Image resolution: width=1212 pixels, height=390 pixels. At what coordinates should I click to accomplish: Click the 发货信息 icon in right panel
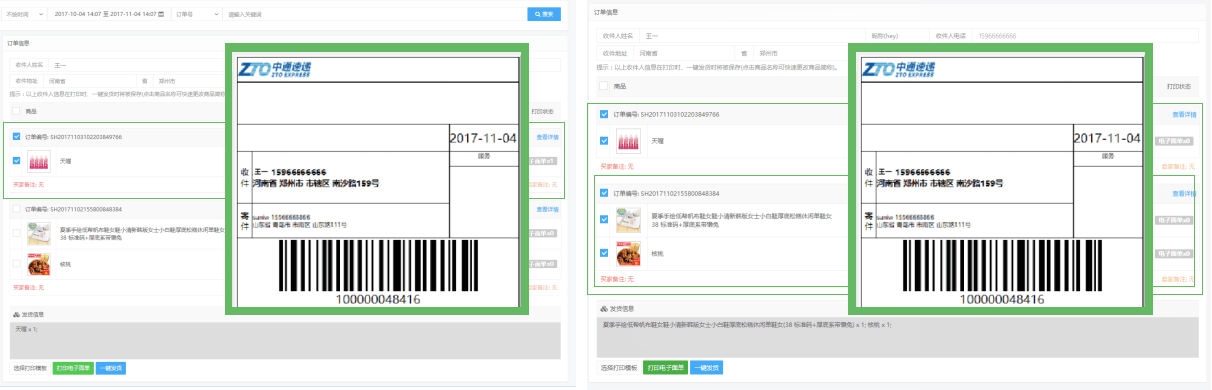[603, 309]
